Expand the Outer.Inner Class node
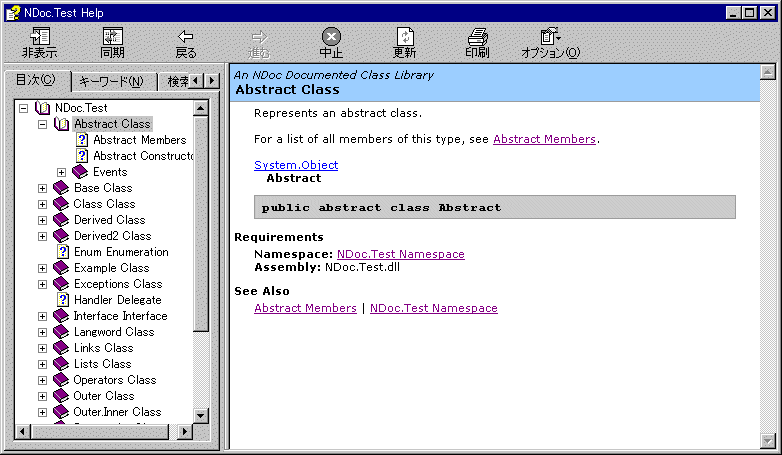782x455 pixels. click(x=42, y=412)
